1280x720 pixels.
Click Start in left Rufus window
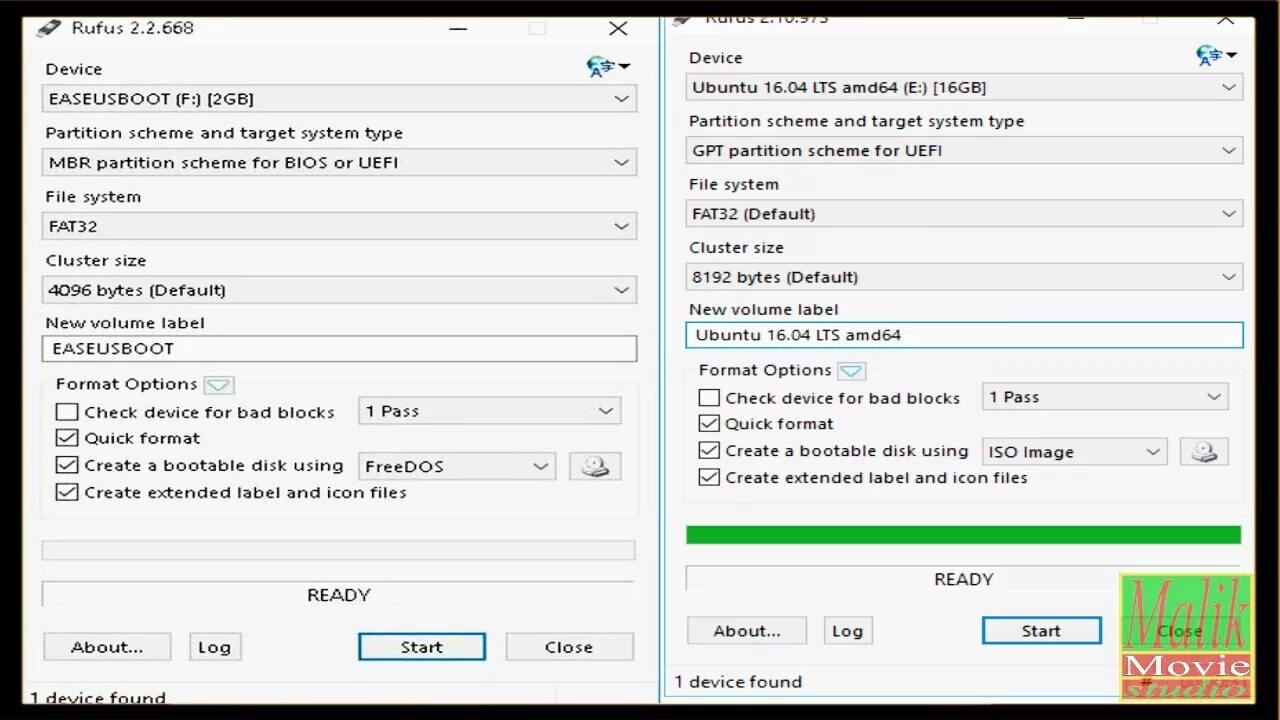pyautogui.click(x=422, y=647)
